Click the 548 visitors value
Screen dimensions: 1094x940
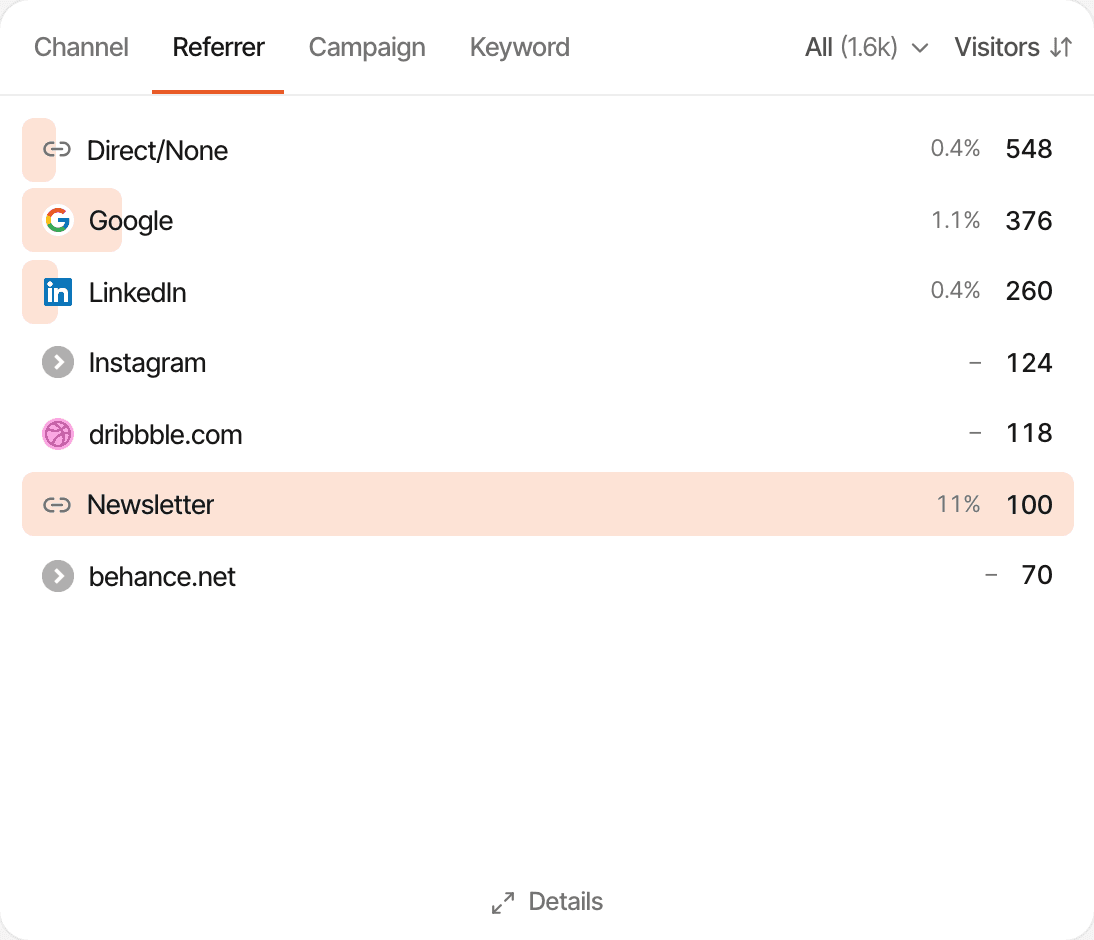1028,149
